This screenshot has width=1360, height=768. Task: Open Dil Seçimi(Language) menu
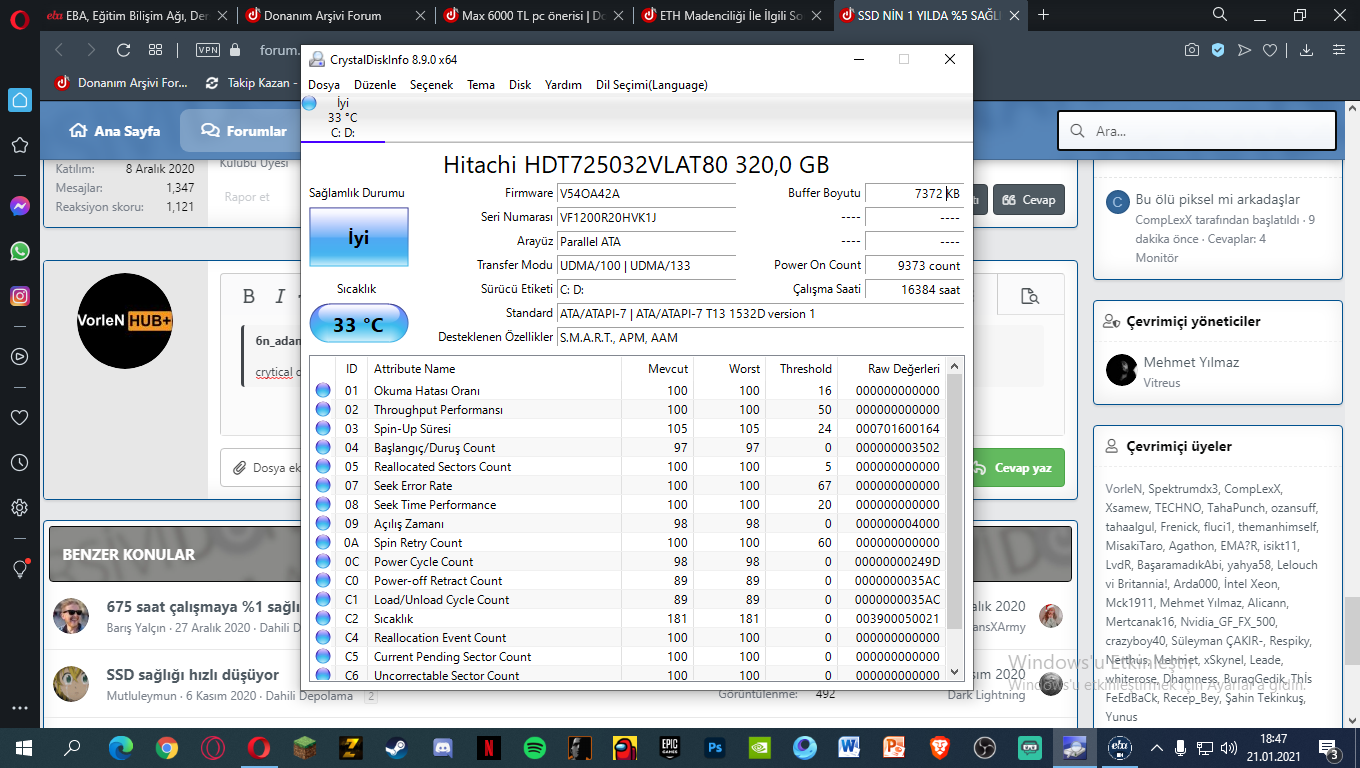tap(651, 85)
